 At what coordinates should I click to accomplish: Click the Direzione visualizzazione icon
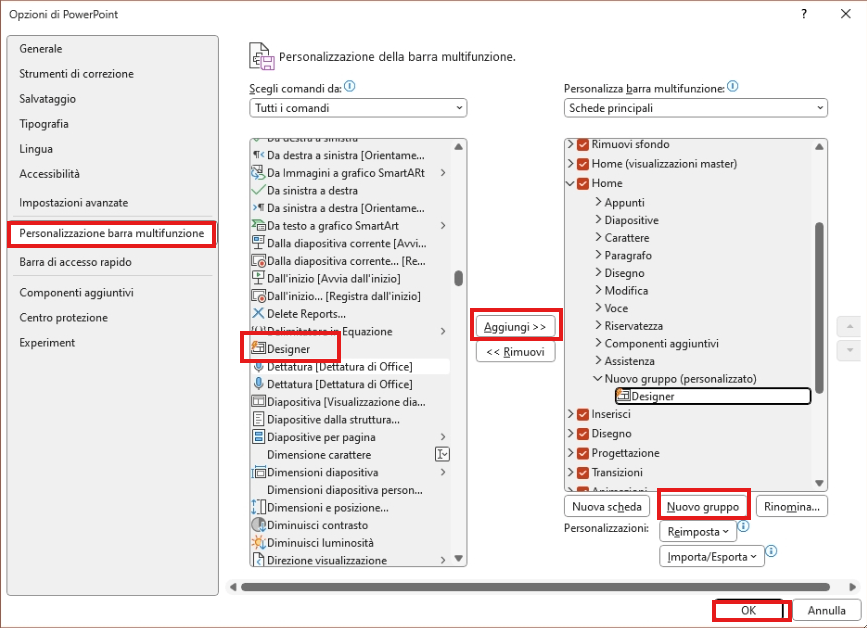click(x=258, y=560)
